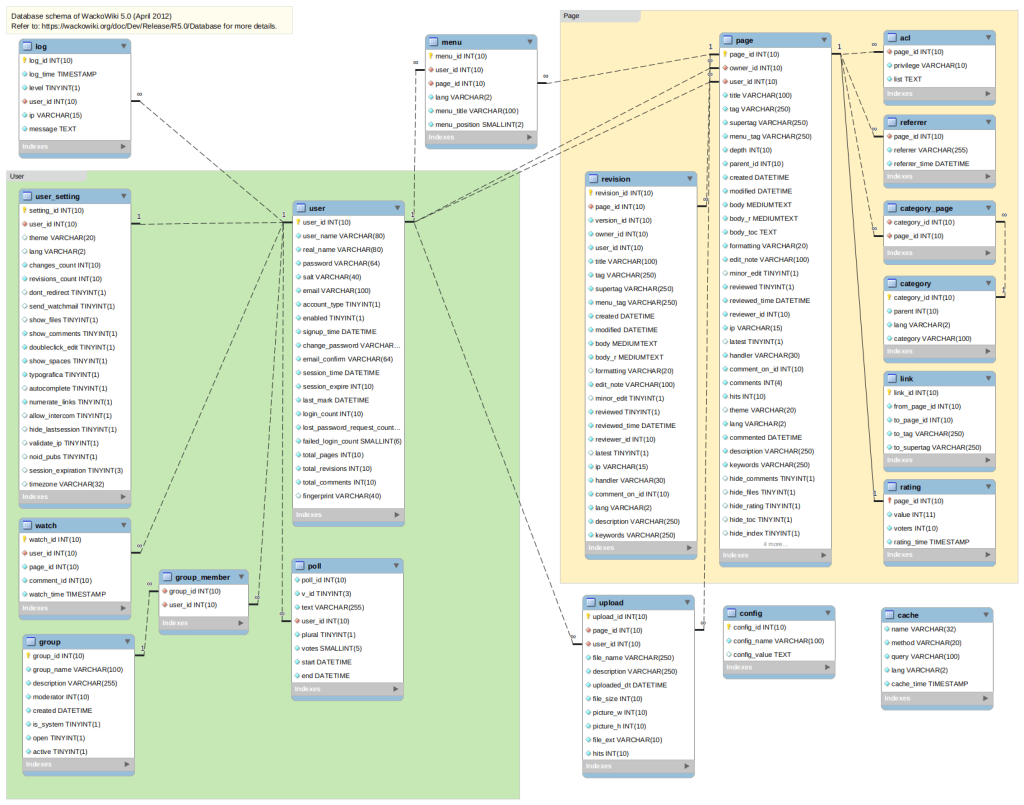Click the key icon beside group_id in group table
Image resolution: width=1024 pixels, height=805 pixels.
[x=26, y=657]
